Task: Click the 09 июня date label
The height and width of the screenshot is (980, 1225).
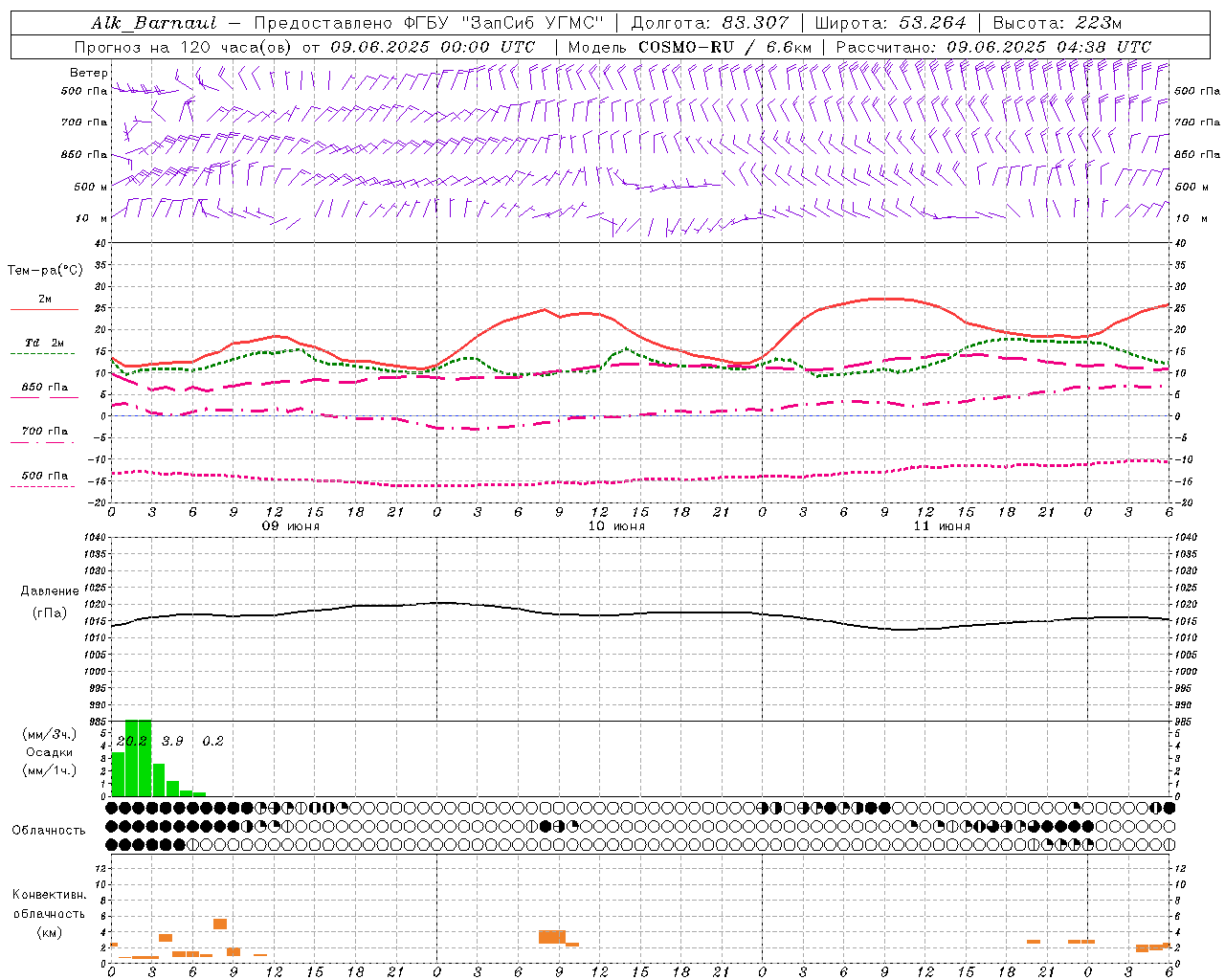Action: point(291,526)
